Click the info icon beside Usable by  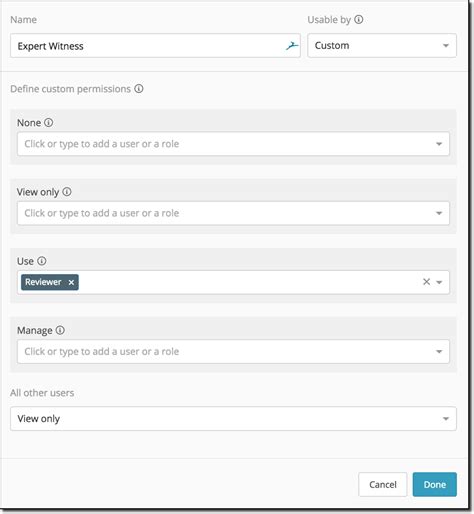pos(359,20)
